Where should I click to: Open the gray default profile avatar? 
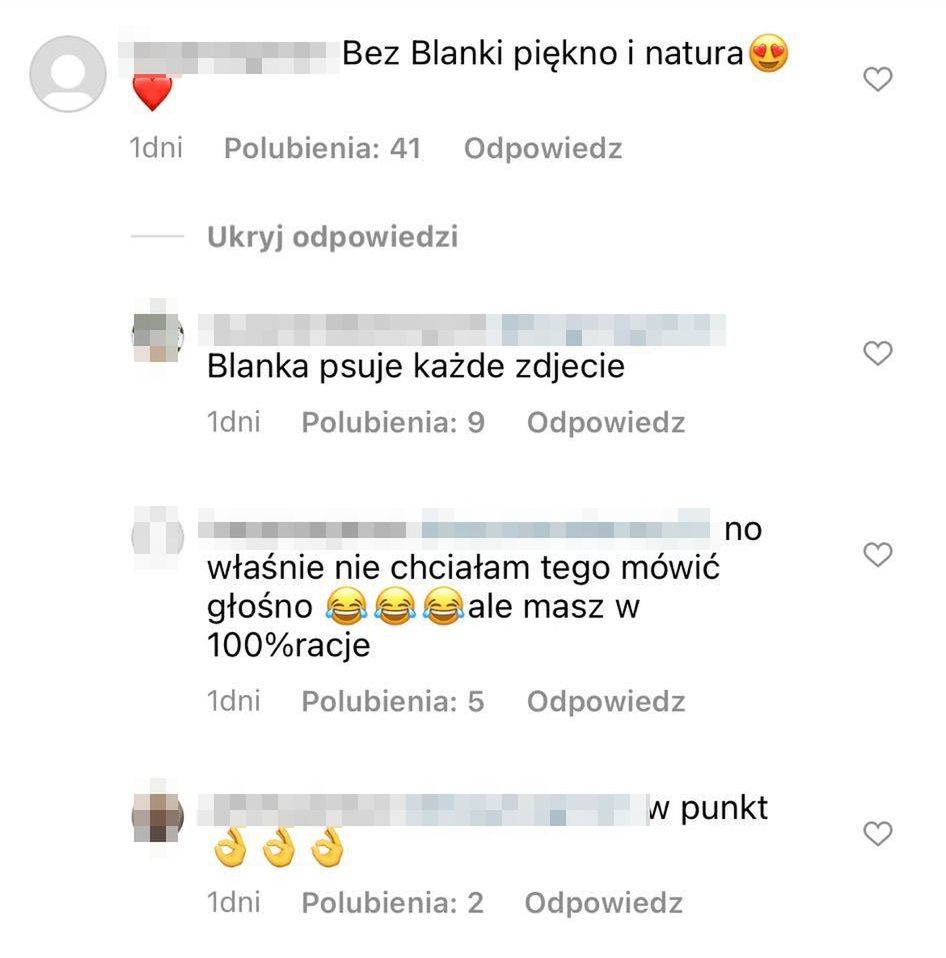pos(68,74)
